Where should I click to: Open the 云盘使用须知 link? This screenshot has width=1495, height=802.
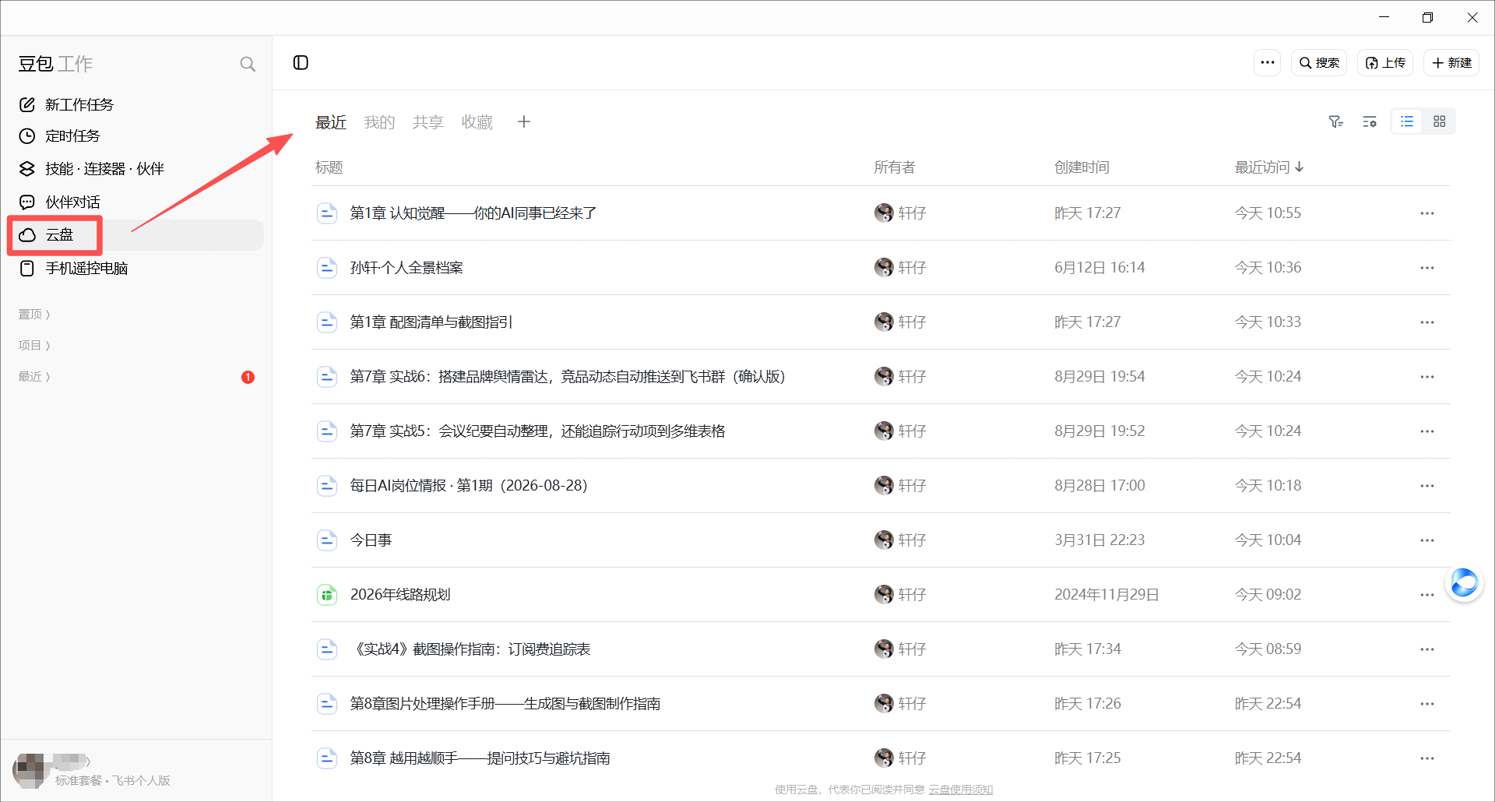[960, 790]
